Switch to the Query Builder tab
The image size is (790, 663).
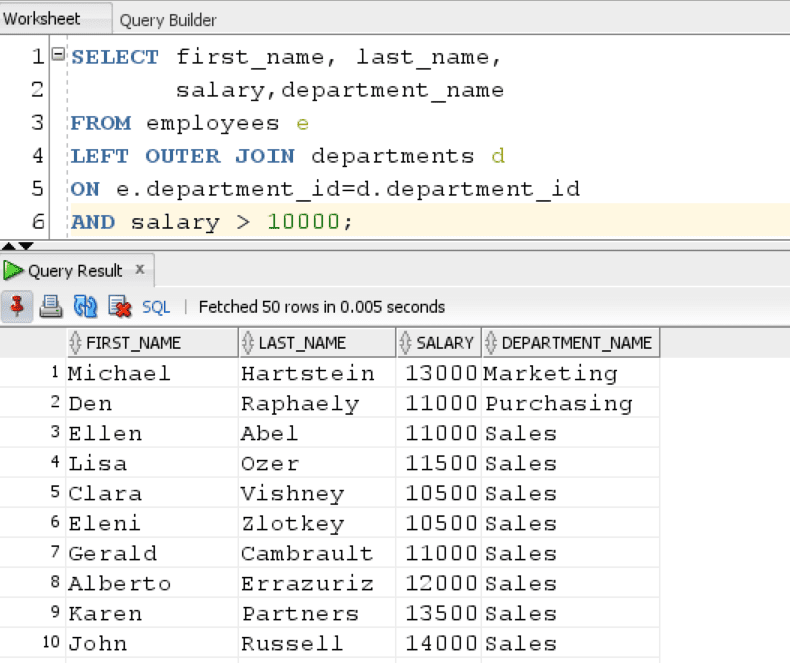click(x=168, y=20)
